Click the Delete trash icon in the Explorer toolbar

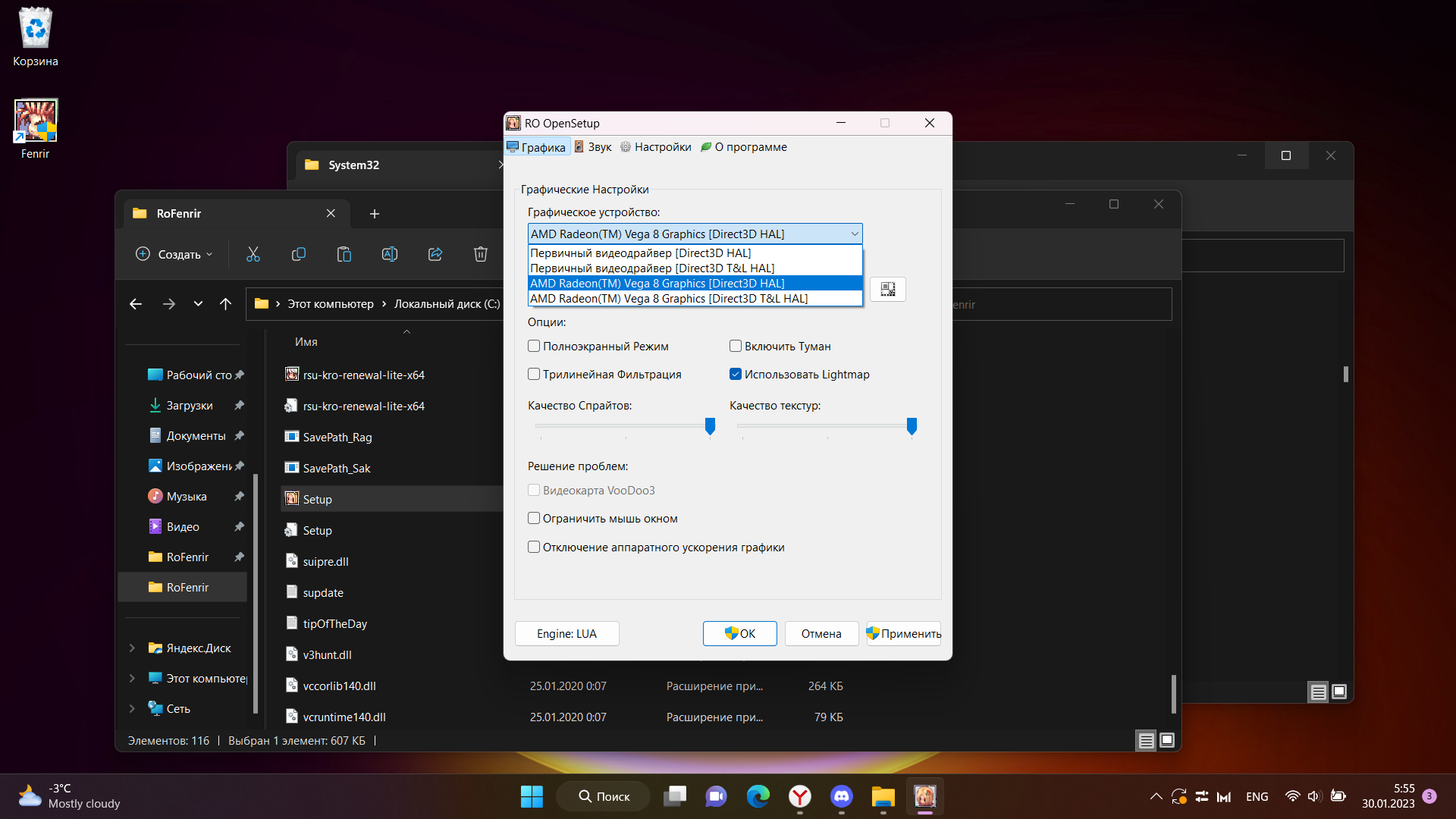click(481, 255)
